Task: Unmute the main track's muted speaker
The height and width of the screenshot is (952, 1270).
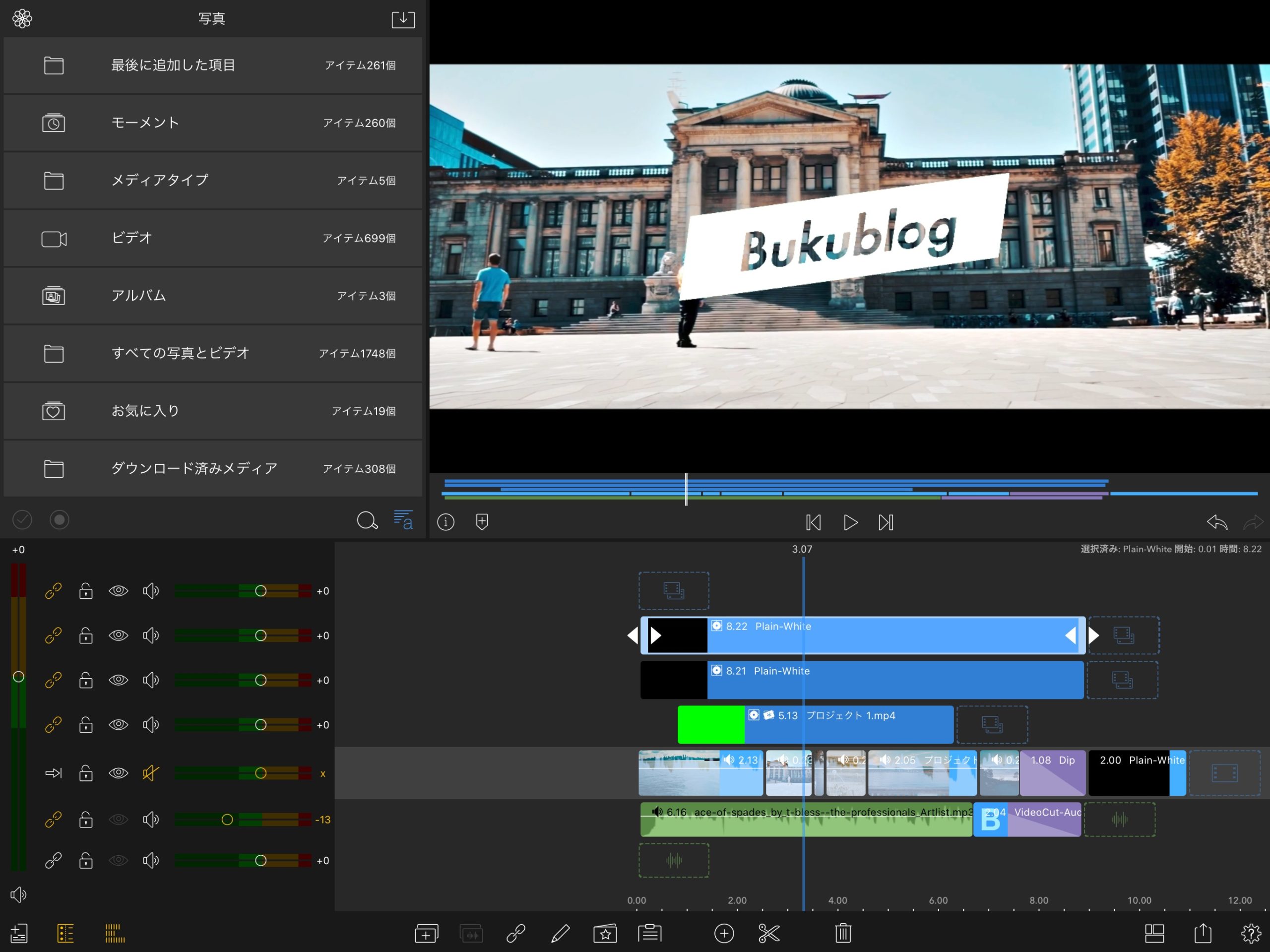Action: pyautogui.click(x=150, y=773)
